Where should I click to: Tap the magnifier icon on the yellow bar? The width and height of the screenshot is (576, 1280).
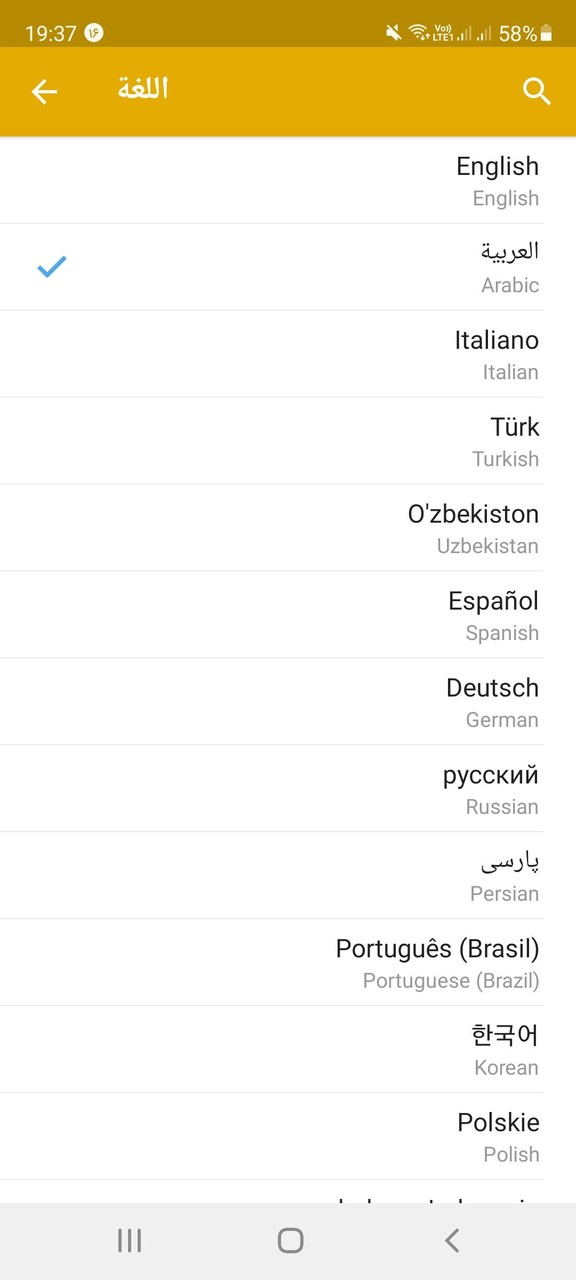tap(537, 91)
